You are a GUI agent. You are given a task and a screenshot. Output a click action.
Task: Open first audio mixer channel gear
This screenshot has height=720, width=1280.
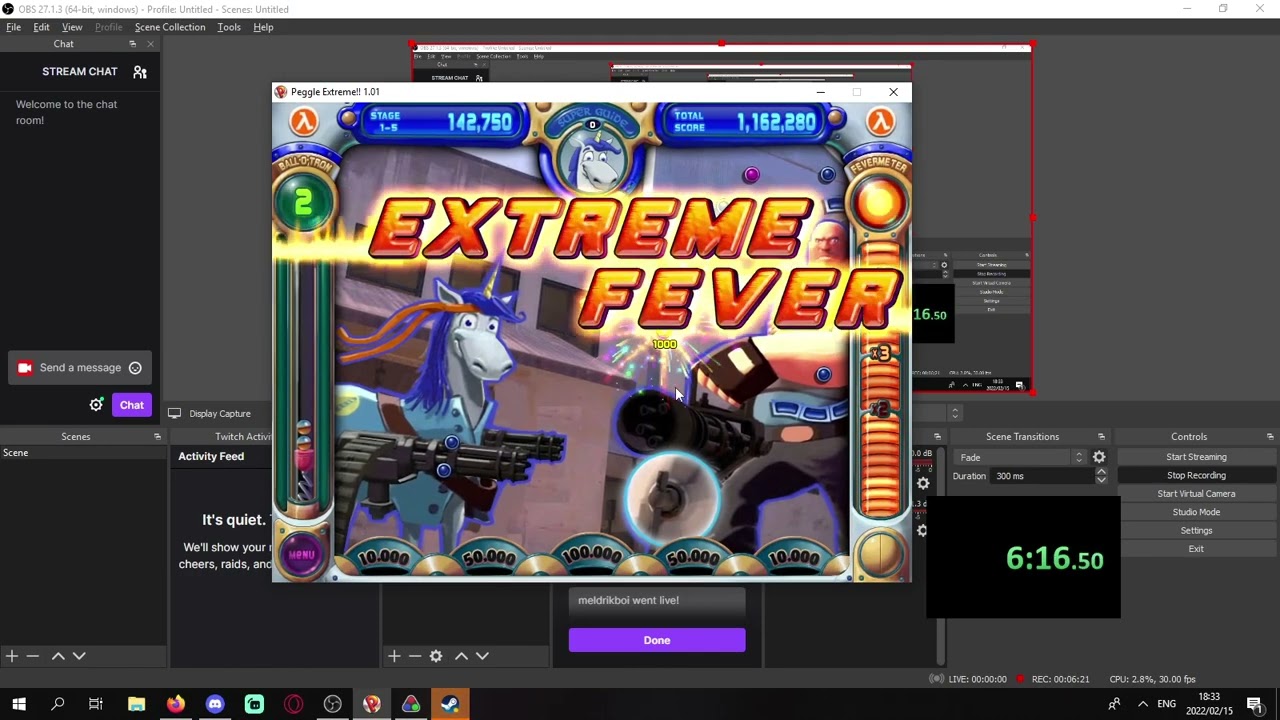click(x=922, y=484)
